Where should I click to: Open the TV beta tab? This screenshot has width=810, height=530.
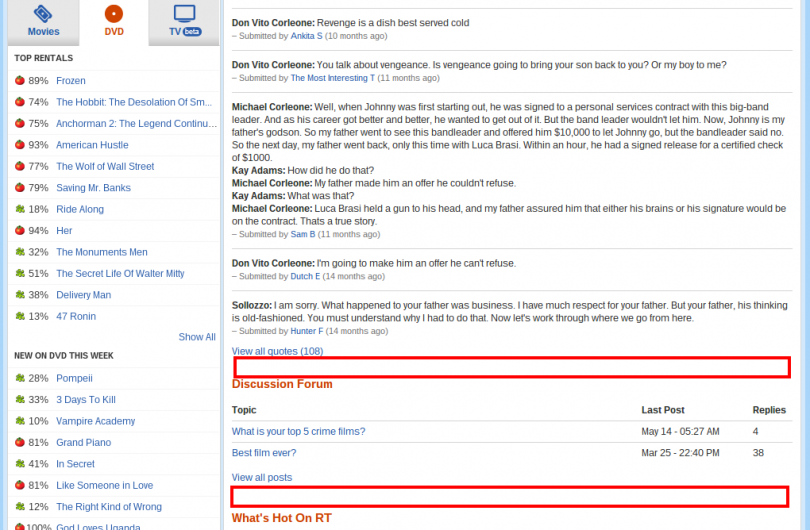184,23
